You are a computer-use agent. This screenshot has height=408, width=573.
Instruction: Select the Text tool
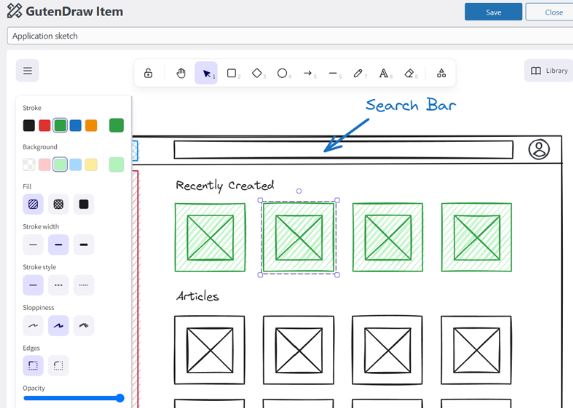[383, 73]
